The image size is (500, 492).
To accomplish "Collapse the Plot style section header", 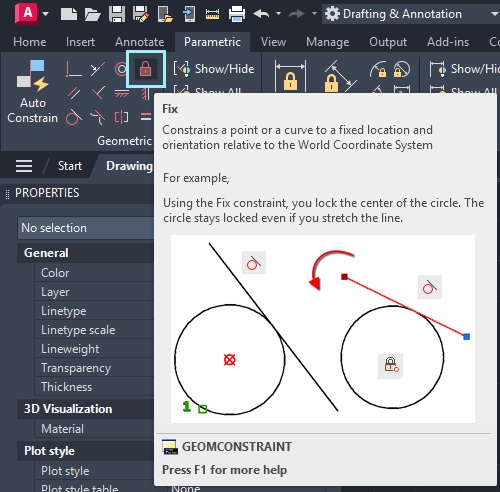I will (86, 451).
